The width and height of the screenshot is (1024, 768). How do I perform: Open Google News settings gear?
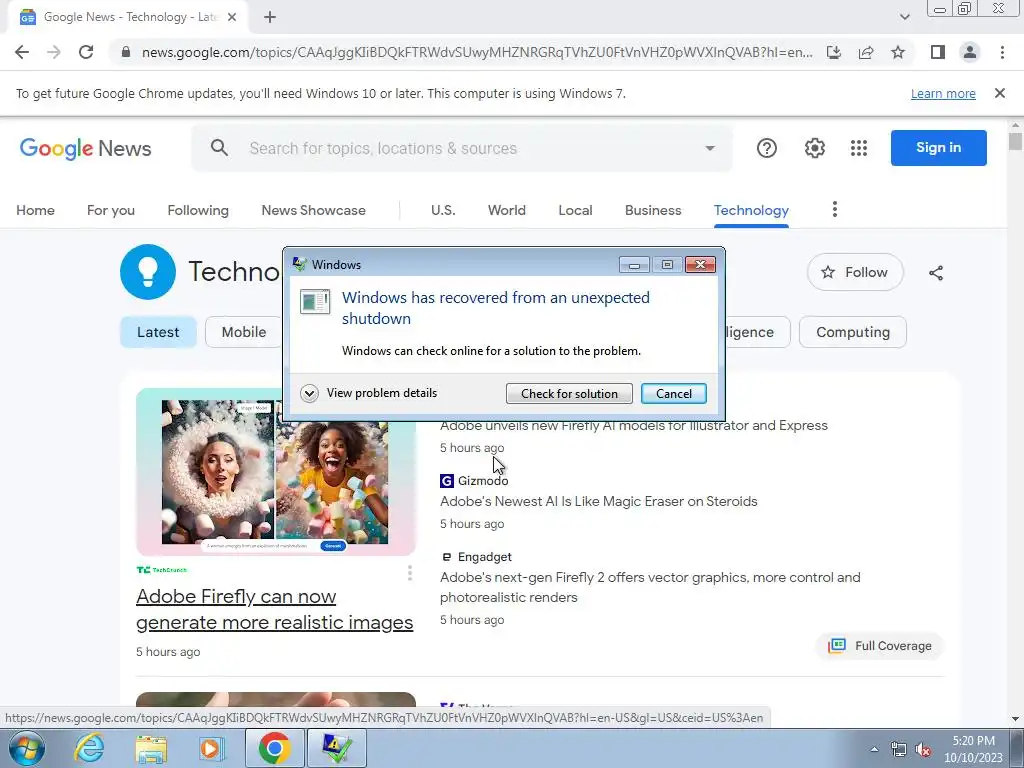click(x=814, y=148)
